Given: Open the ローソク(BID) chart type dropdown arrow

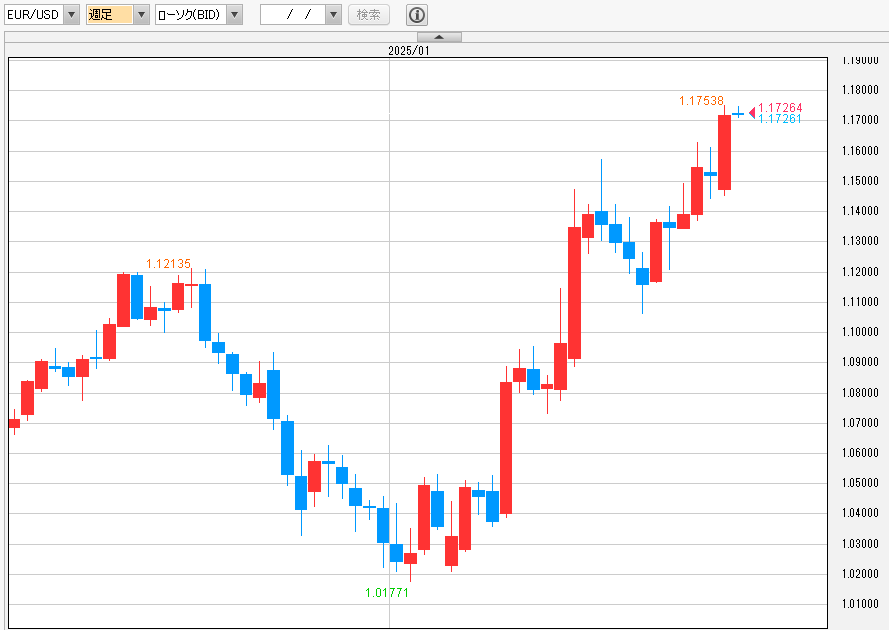Looking at the screenshot, I should point(235,15).
